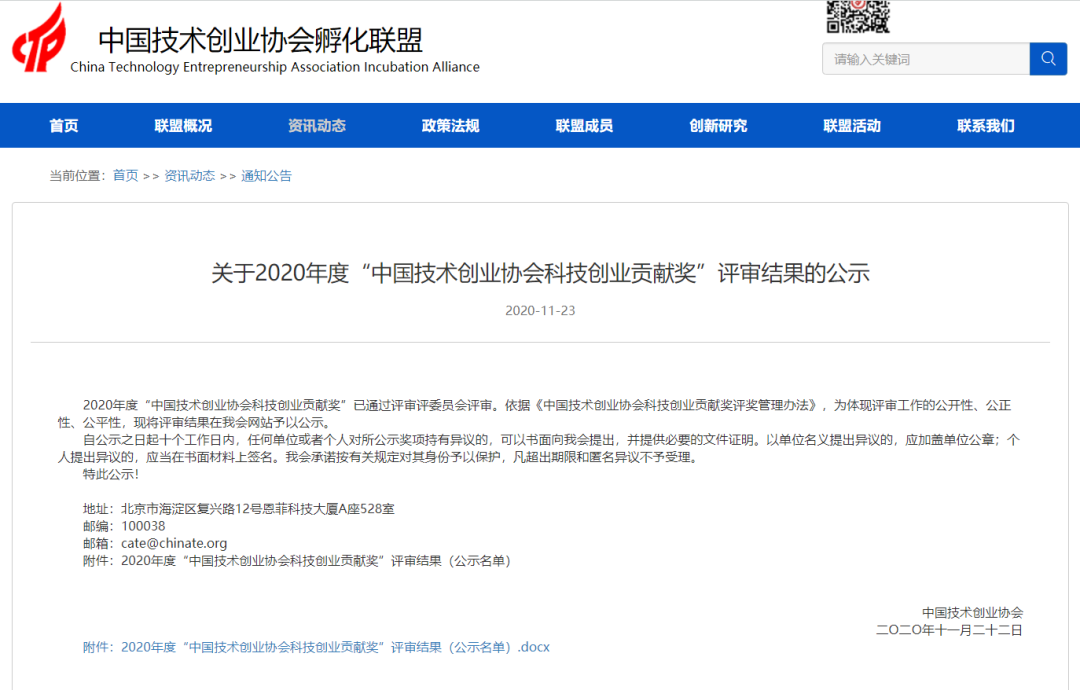Open 联盟活动 from the navigation bar

coord(852,126)
